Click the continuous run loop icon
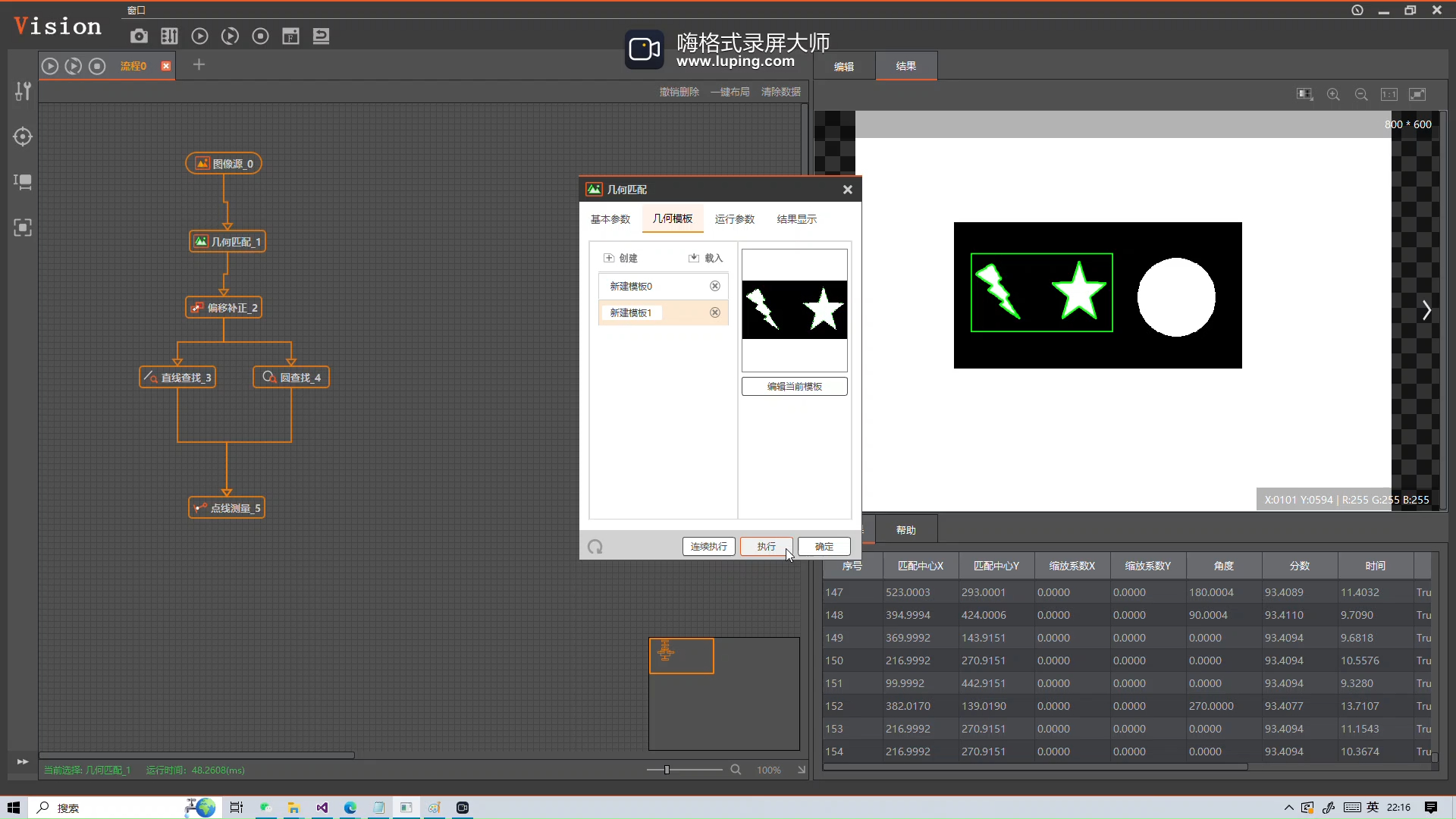Viewport: 1456px width, 819px height. coord(230,36)
